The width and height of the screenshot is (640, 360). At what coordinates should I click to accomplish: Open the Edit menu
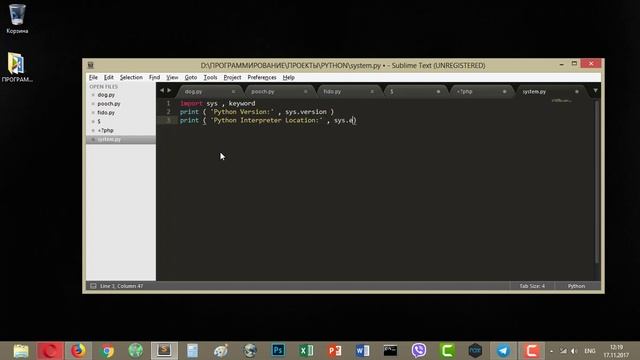click(x=109, y=78)
